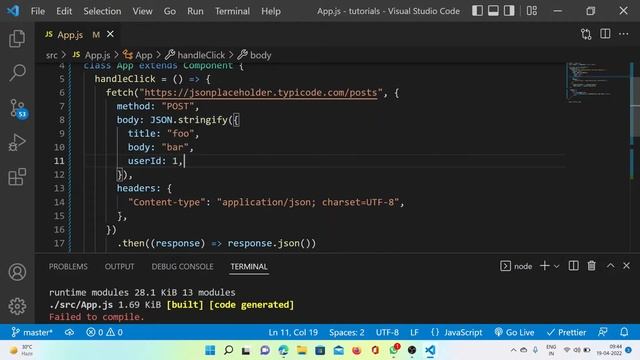Switch to the PROBLEMS panel tab

pyautogui.click(x=68, y=267)
